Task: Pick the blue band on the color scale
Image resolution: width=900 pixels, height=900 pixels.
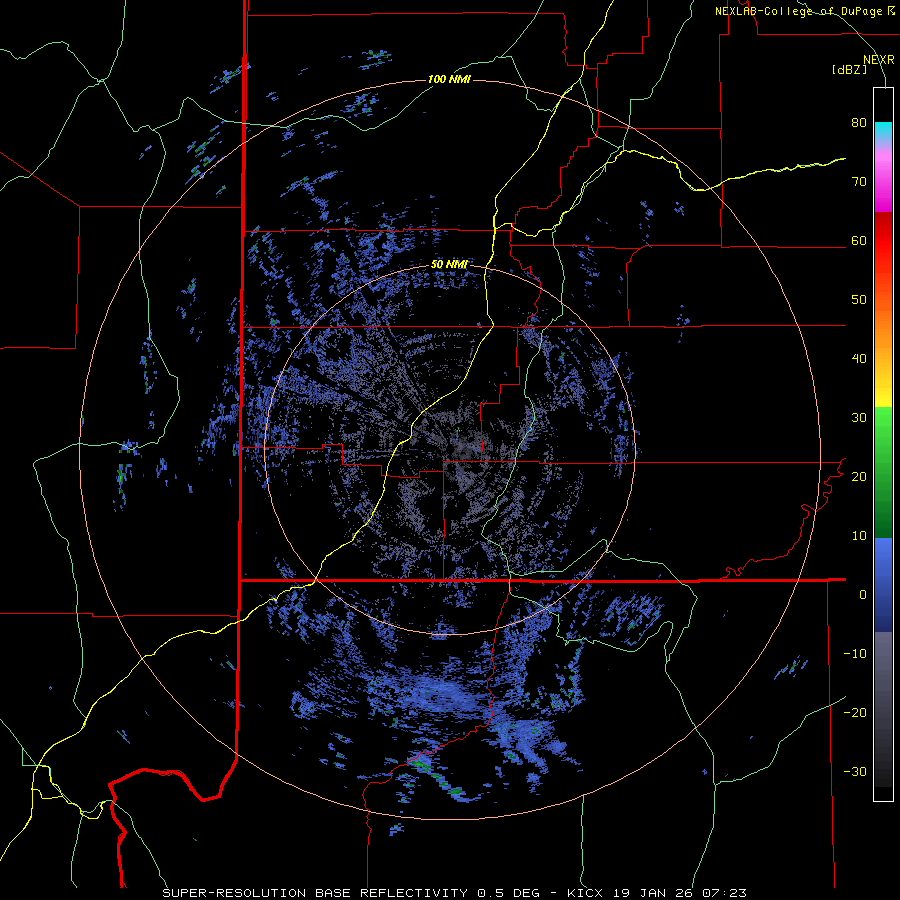Action: coord(883,585)
